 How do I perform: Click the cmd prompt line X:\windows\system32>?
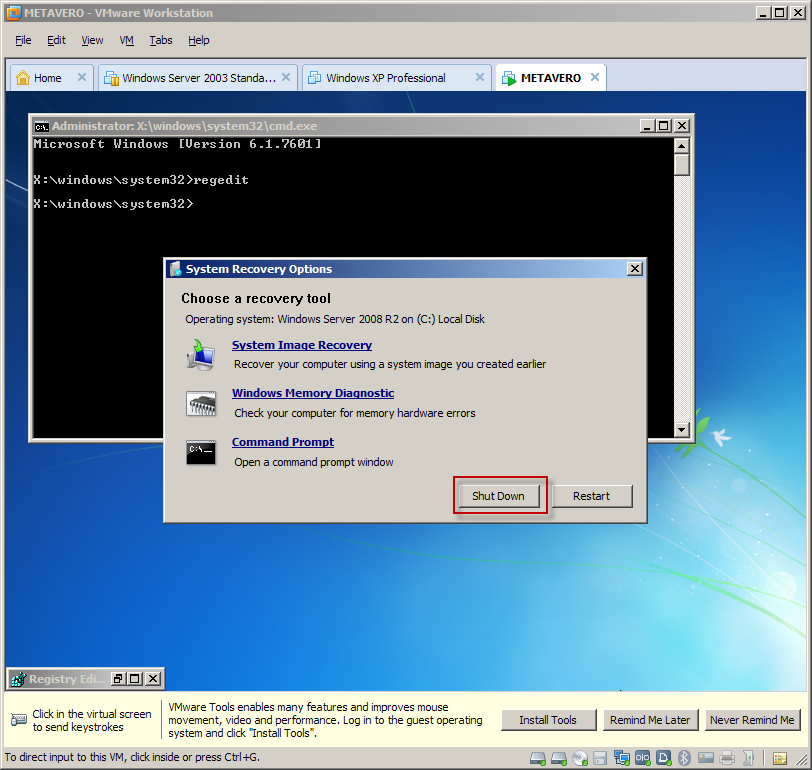(x=113, y=204)
